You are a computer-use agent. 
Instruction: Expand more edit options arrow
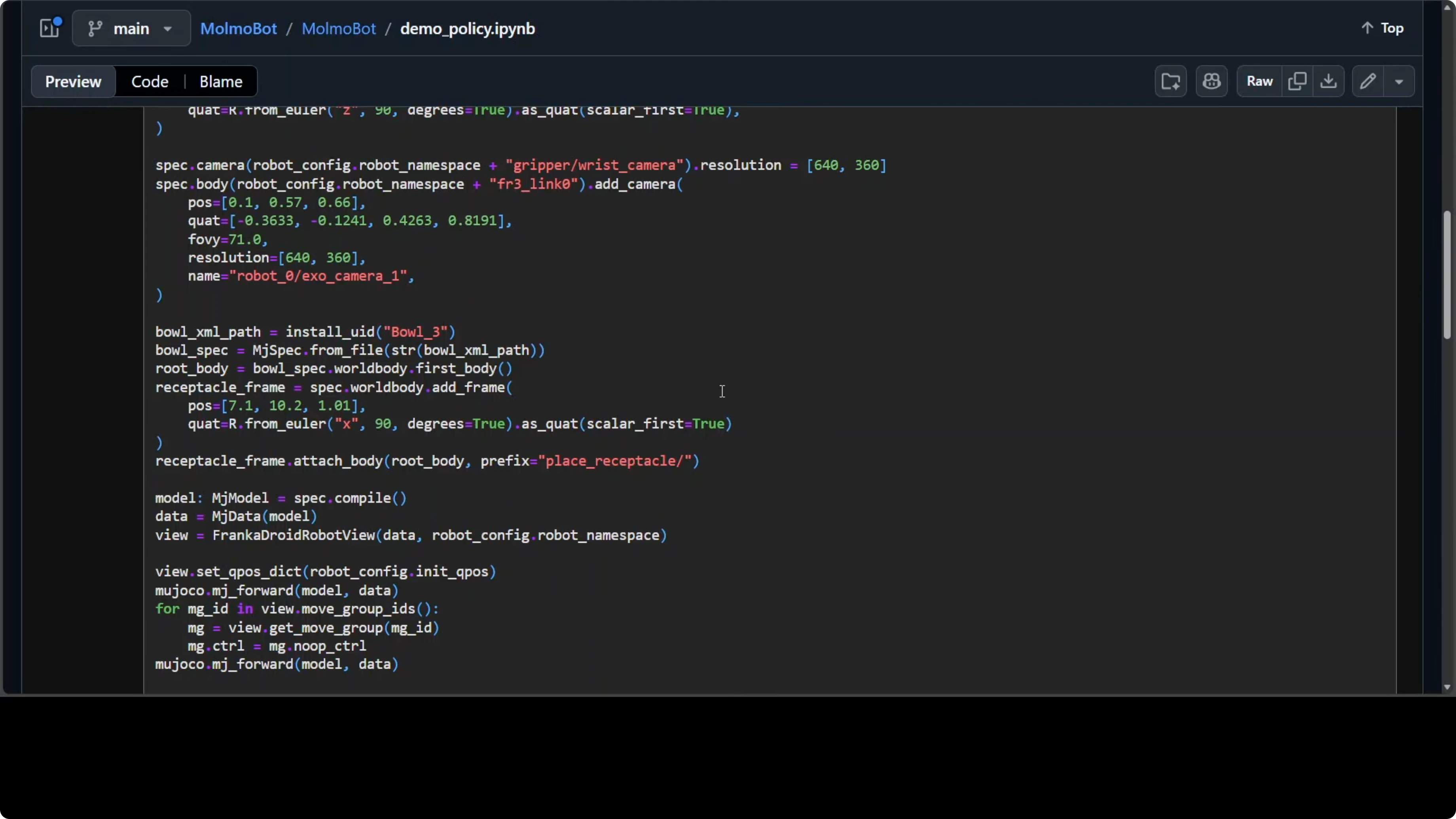pyautogui.click(x=1399, y=82)
